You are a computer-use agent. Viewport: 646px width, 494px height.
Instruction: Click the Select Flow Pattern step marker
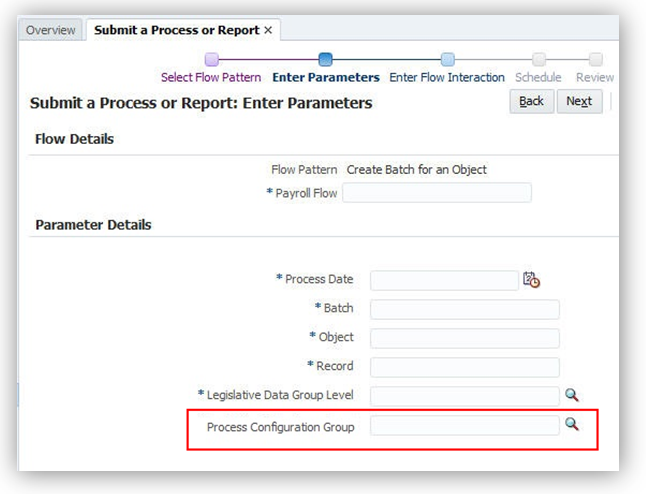click(211, 59)
